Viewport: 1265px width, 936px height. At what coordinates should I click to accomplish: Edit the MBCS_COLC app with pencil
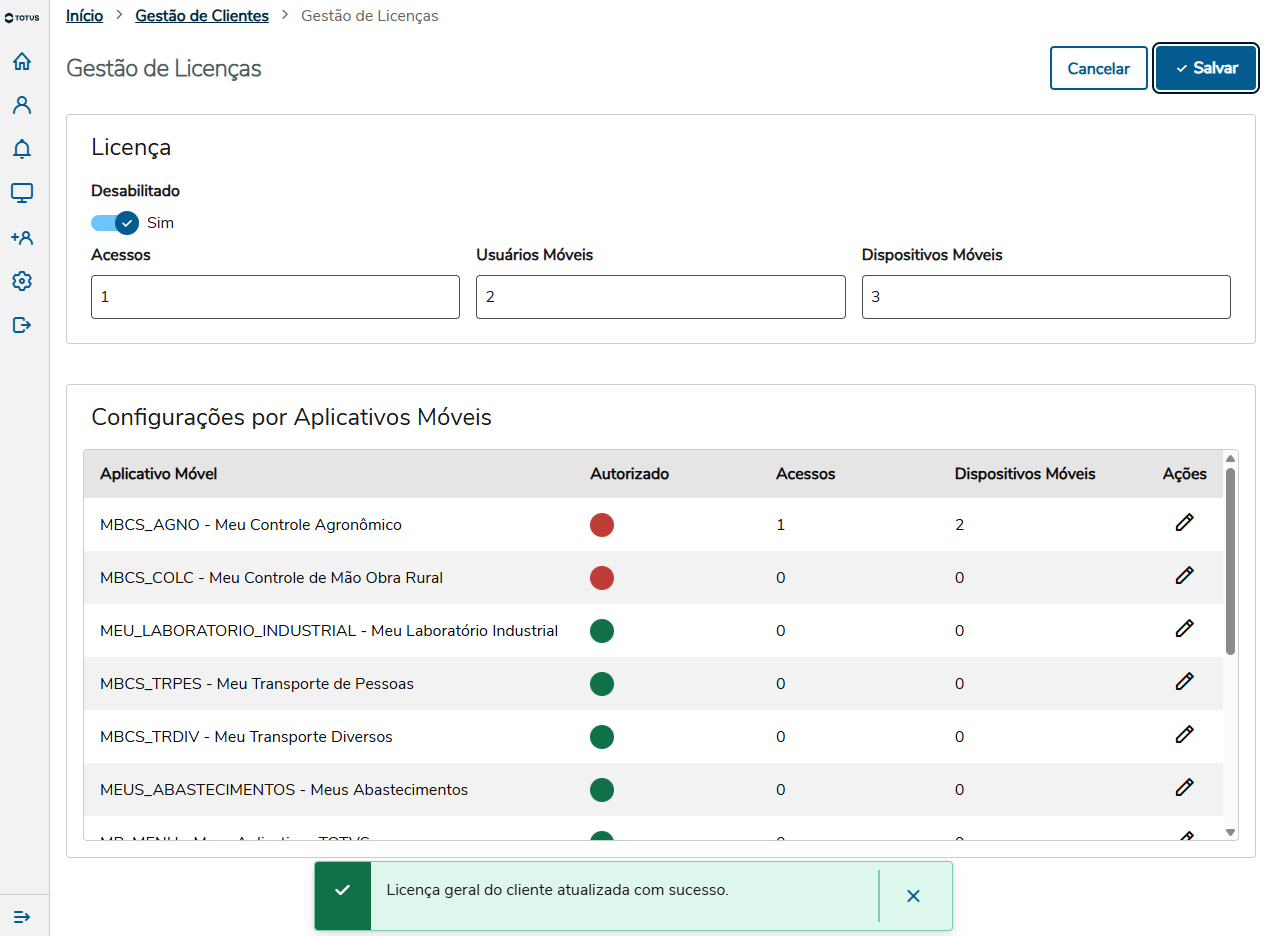click(x=1184, y=576)
